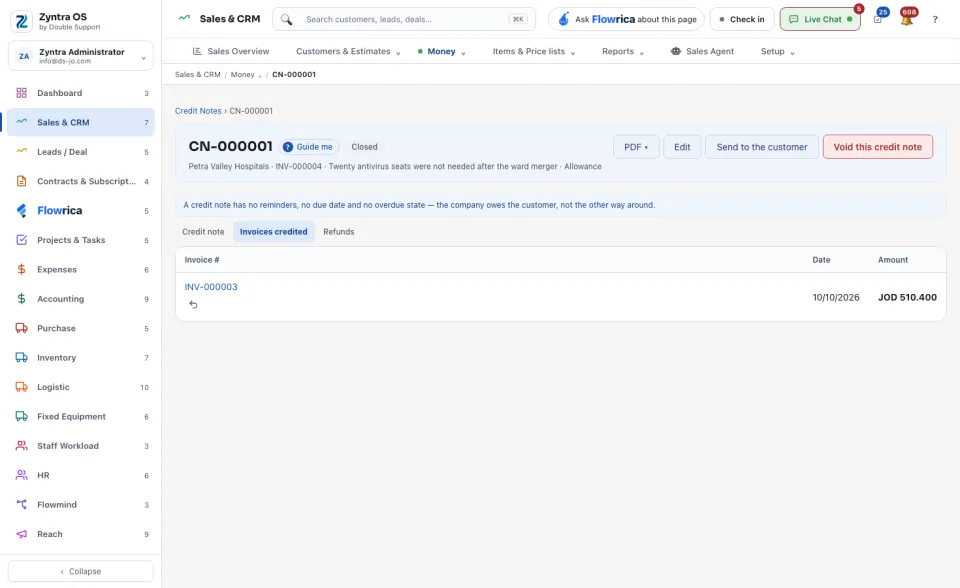This screenshot has height=588, width=960.
Task: Open the INV-000003 invoice link
Action: [x=211, y=287]
